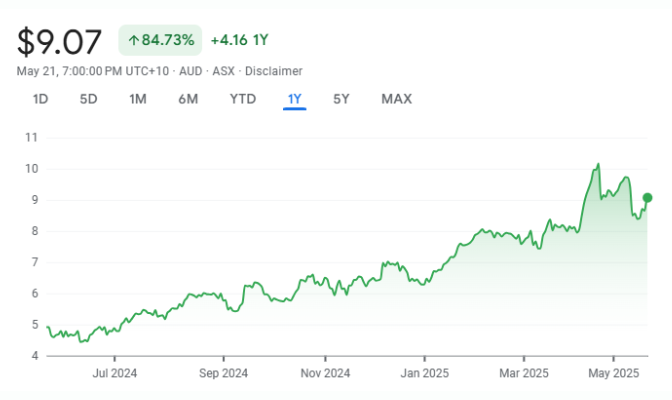Screen dimensions: 672x400
Task: Click the up arrow in percentage badge
Action: pyautogui.click(x=134, y=40)
